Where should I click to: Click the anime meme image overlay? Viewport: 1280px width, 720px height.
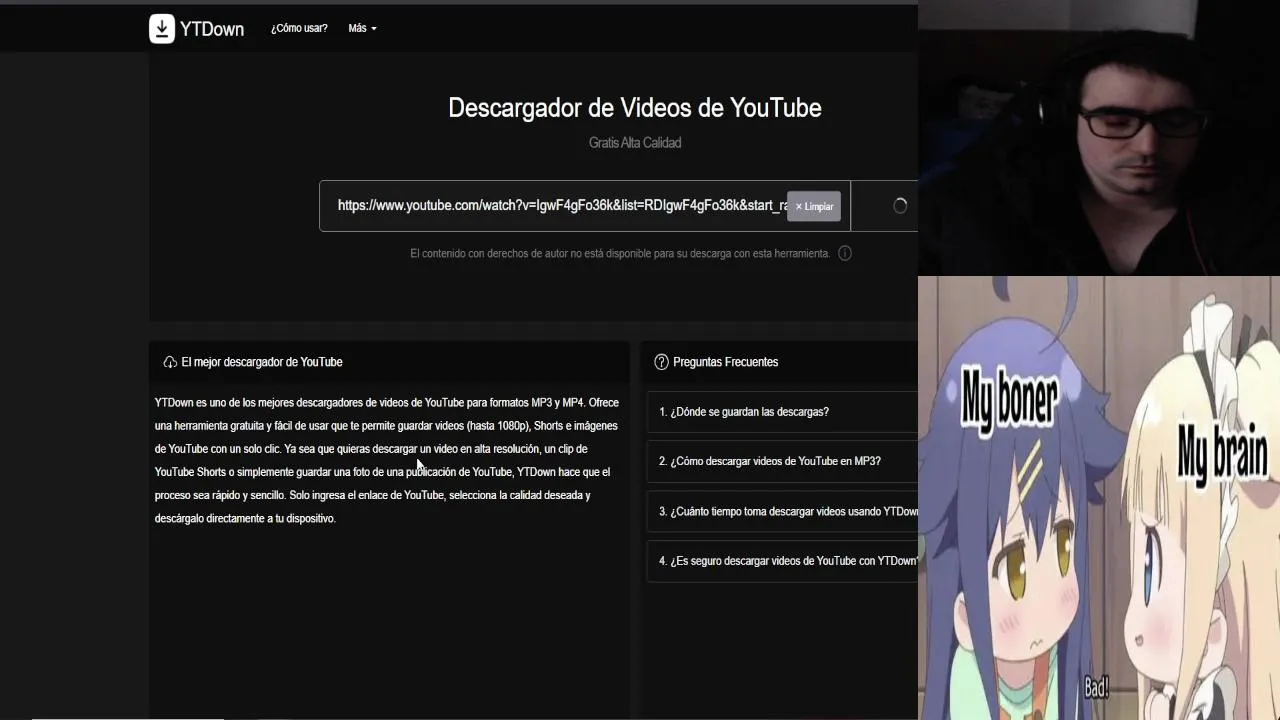pyautogui.click(x=1099, y=498)
